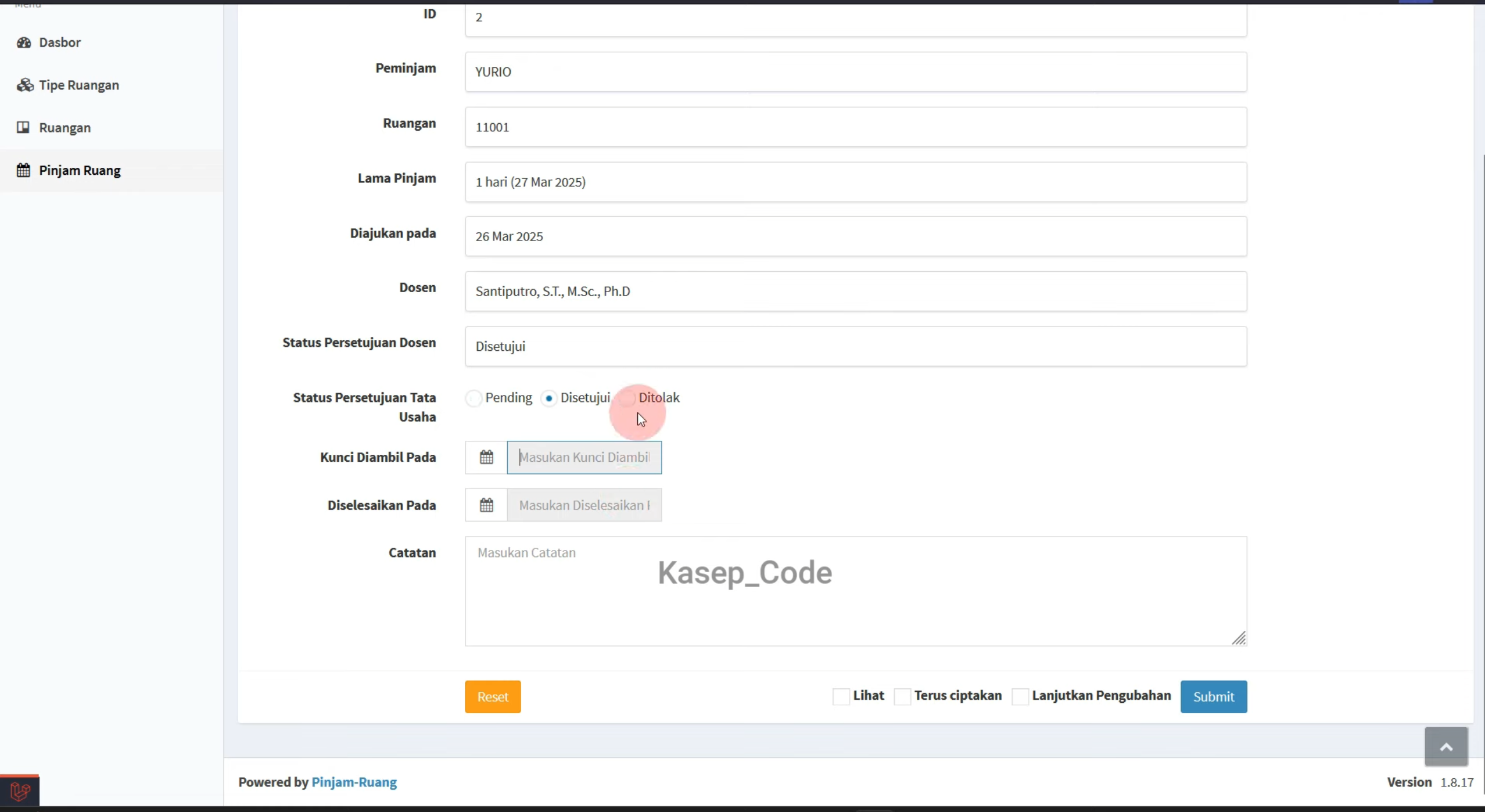This screenshot has width=1485, height=812.
Task: Focus the Kunci Diambil Pada date input
Action: [x=584, y=457]
